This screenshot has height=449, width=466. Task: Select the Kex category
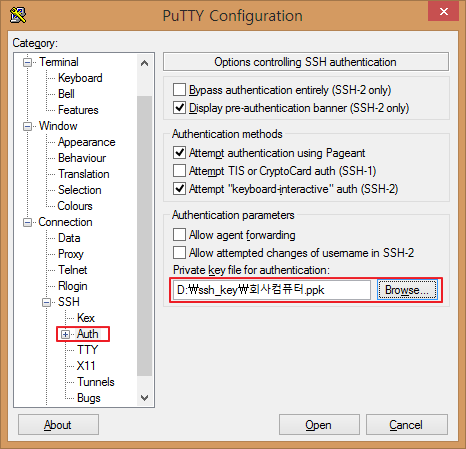(x=86, y=318)
